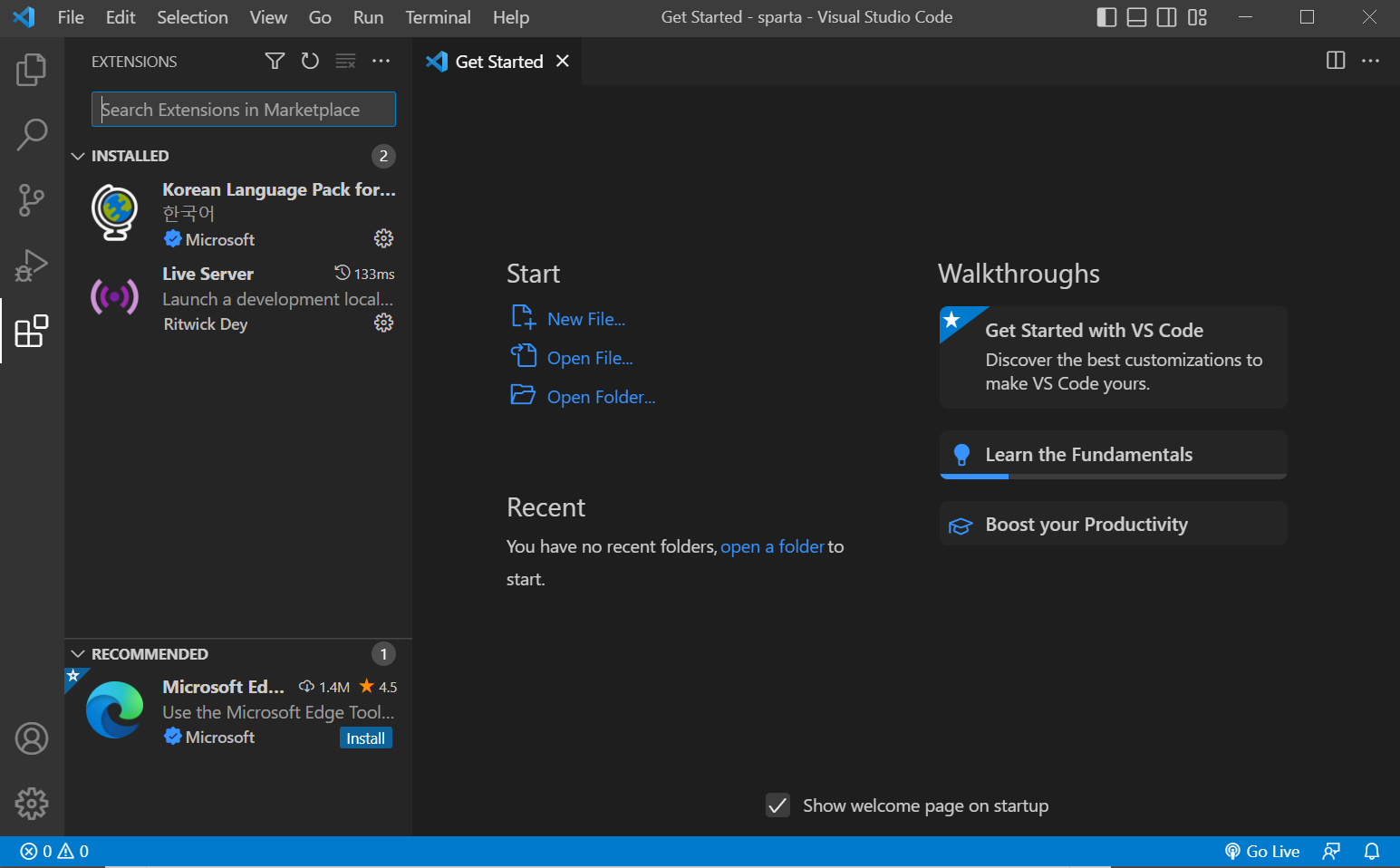
Task: Open the feedback icon in status bar
Action: pos(1331,852)
